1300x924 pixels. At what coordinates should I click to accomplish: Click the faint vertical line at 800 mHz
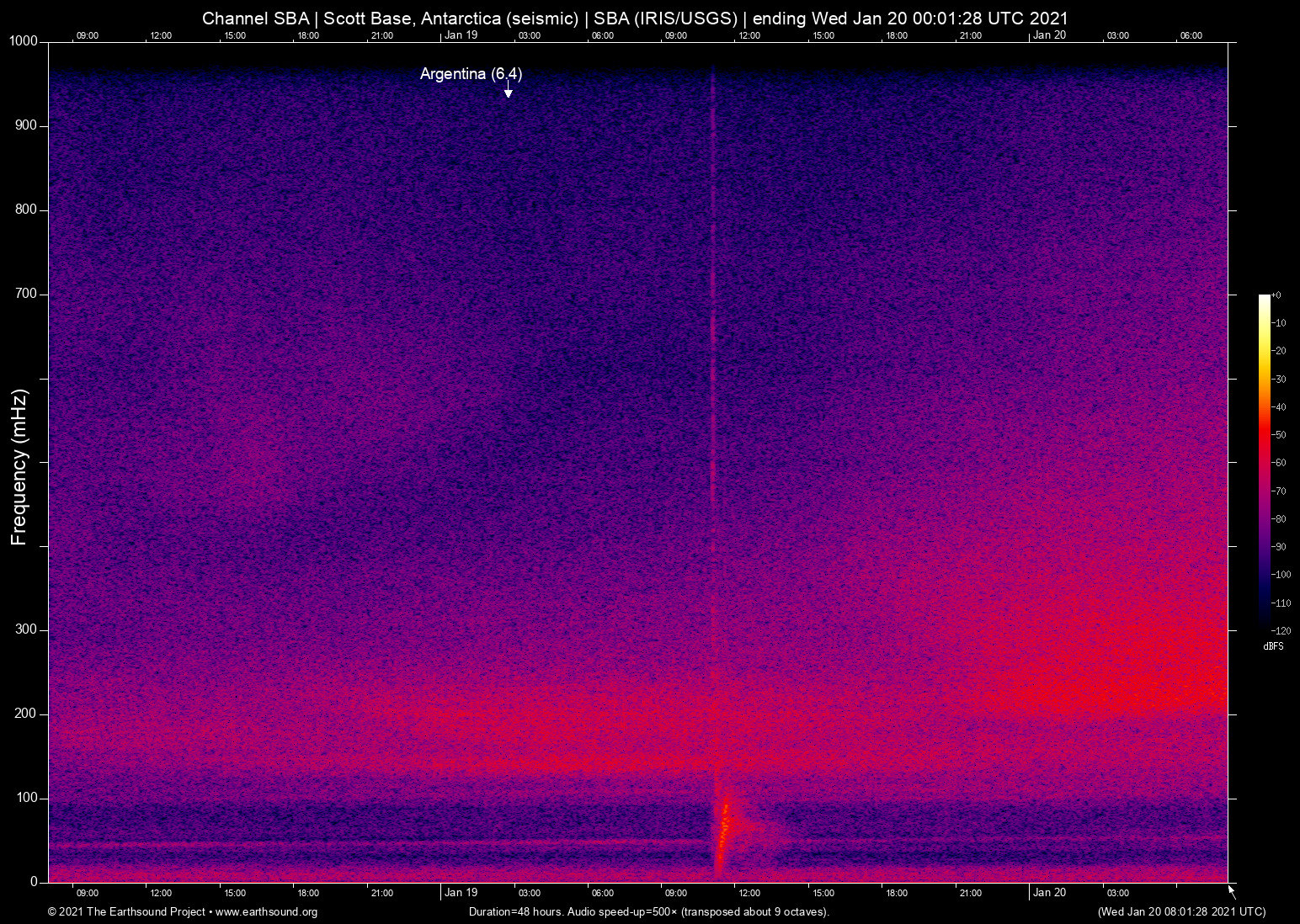(713, 210)
